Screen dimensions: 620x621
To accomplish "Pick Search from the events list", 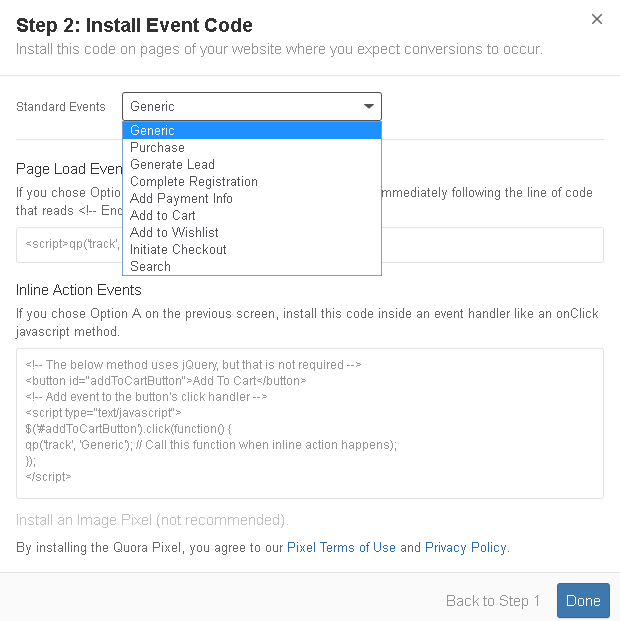I will pyautogui.click(x=252, y=267).
